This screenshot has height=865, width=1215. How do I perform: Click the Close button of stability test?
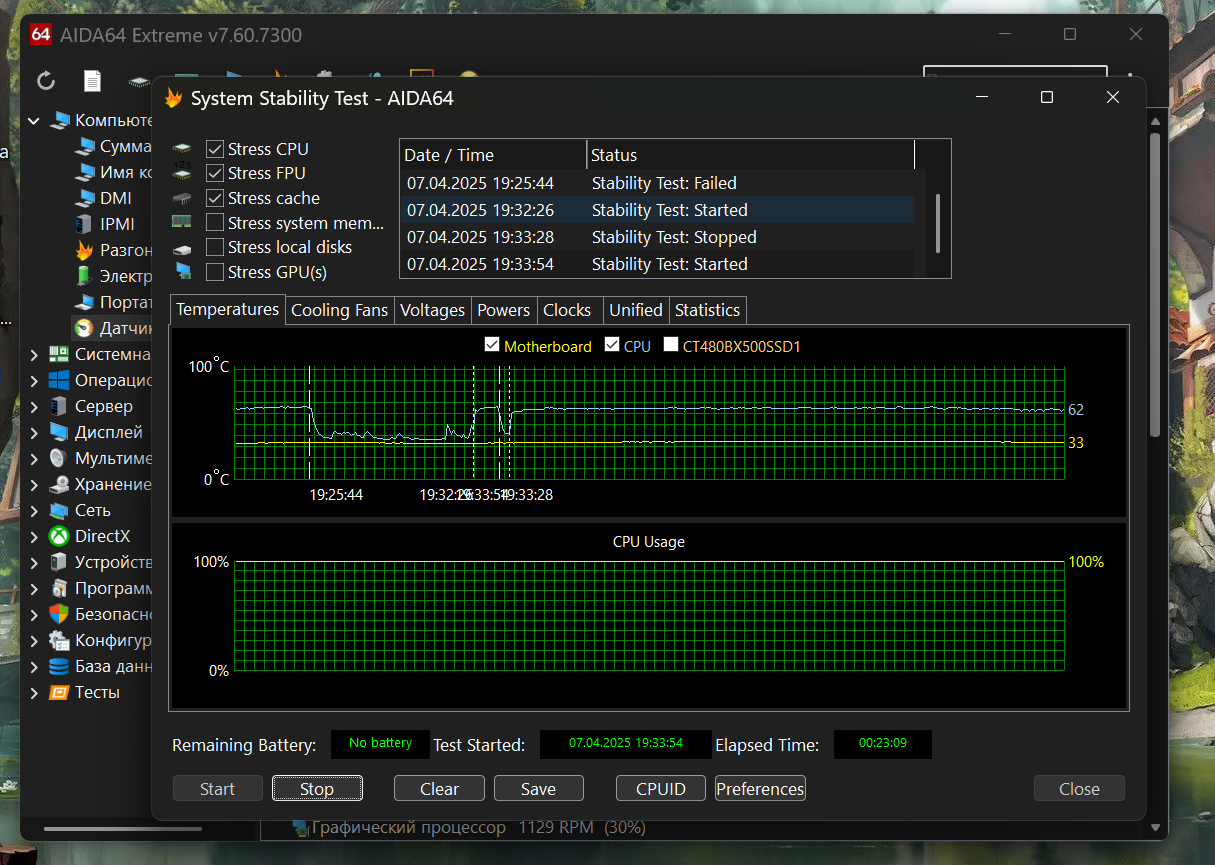point(1079,788)
